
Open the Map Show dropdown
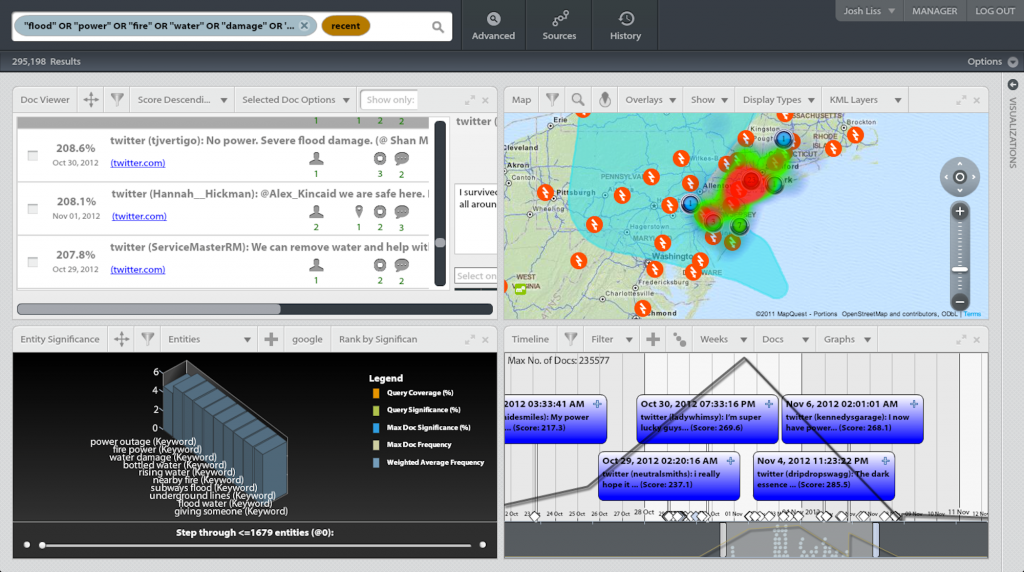(x=709, y=100)
